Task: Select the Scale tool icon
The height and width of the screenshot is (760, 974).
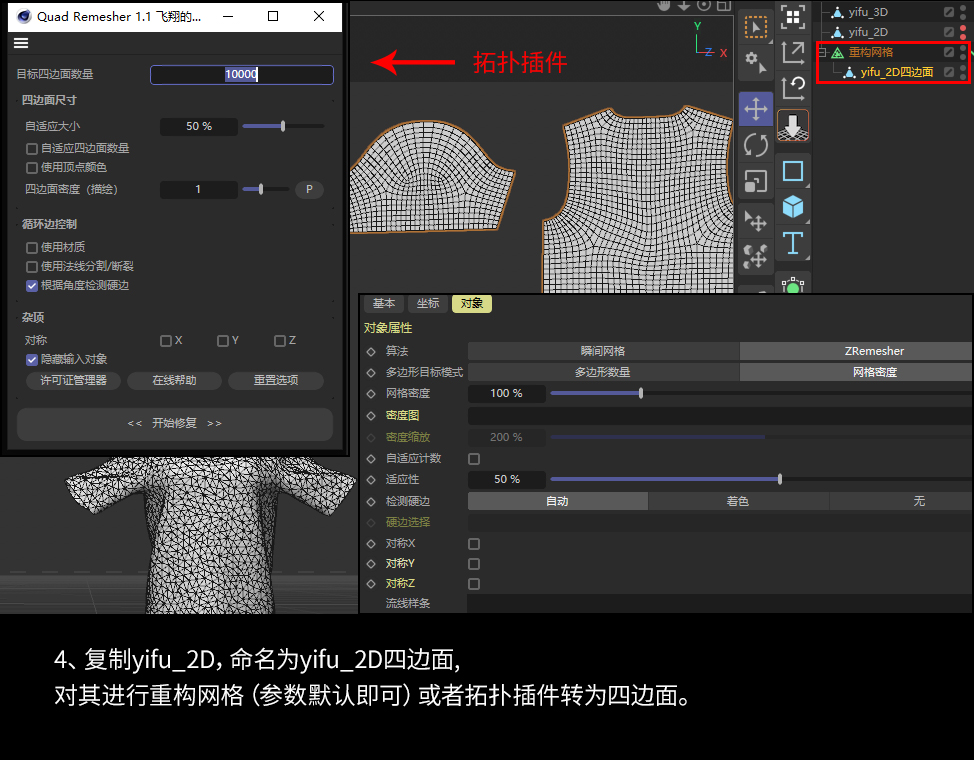Action: coord(755,178)
